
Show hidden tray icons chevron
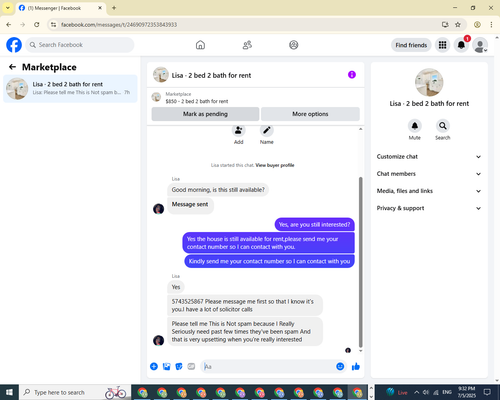(417, 392)
